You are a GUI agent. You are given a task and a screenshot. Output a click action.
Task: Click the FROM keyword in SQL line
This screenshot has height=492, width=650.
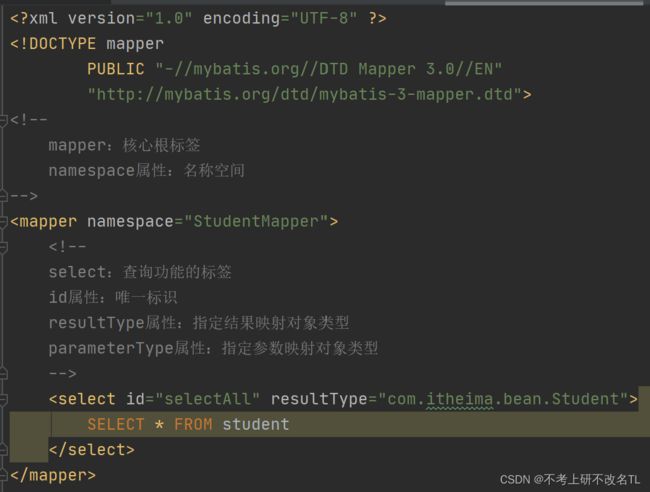[193, 424]
